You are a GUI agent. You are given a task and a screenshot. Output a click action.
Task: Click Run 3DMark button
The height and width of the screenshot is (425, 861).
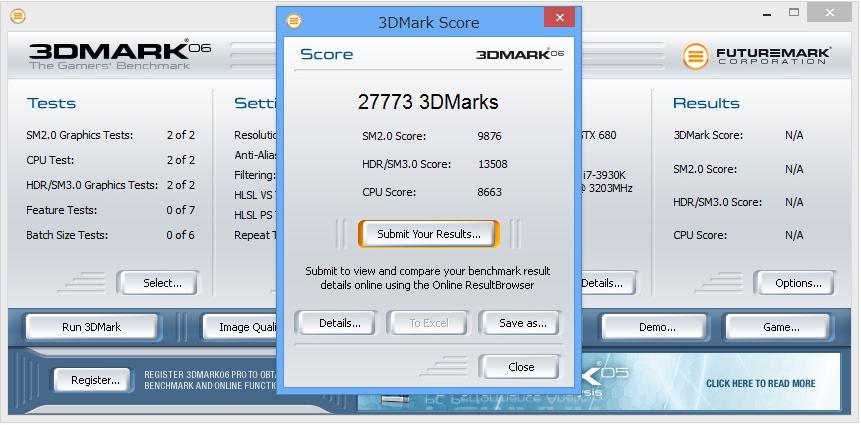(92, 327)
